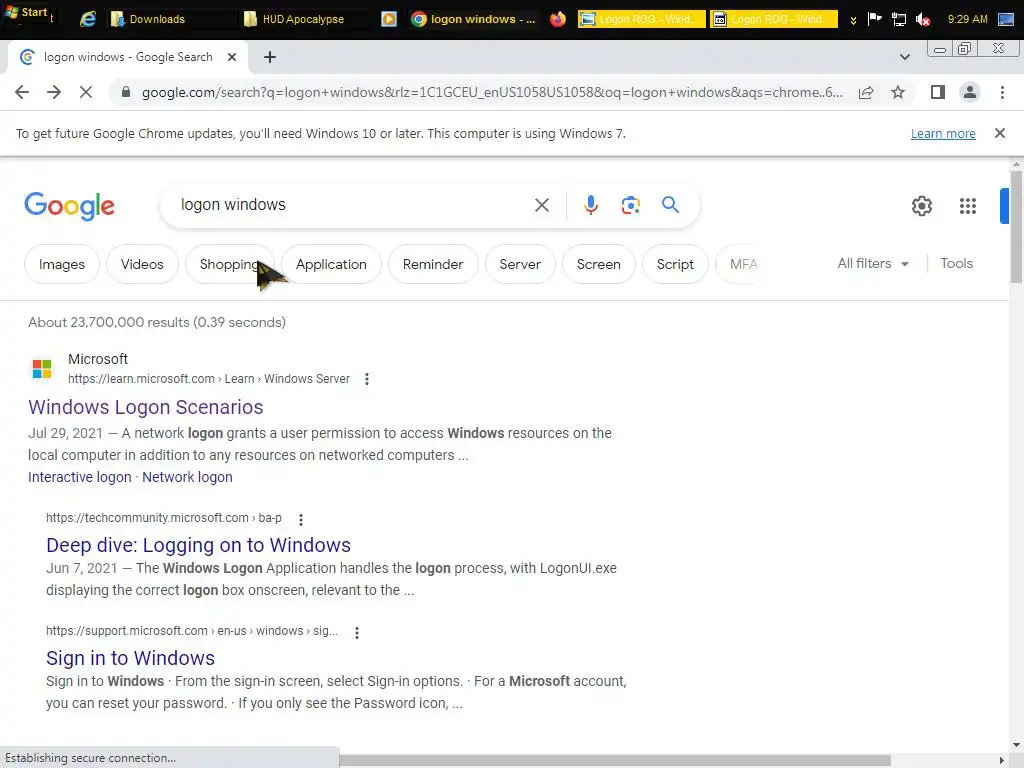
Task: Select the logon windows - Google Search tab
Action: [x=127, y=57]
